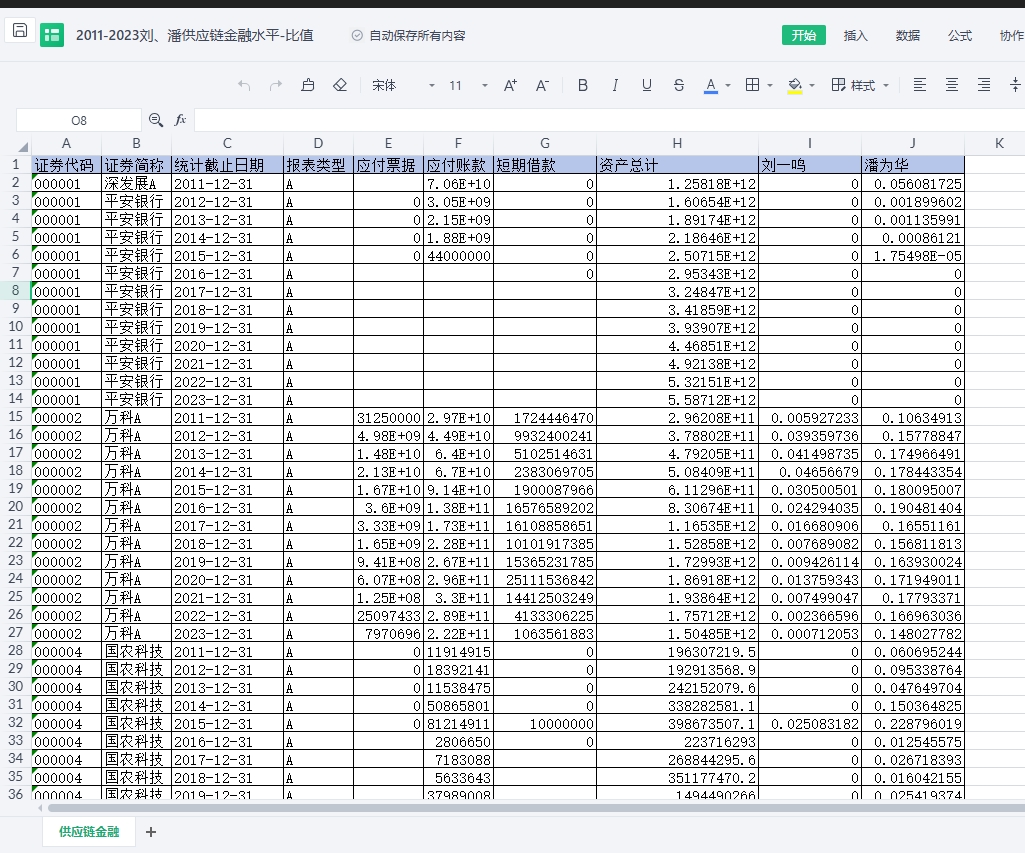1025x853 pixels.
Task: Click the 刘一鸣 header cell
Action: (x=809, y=165)
